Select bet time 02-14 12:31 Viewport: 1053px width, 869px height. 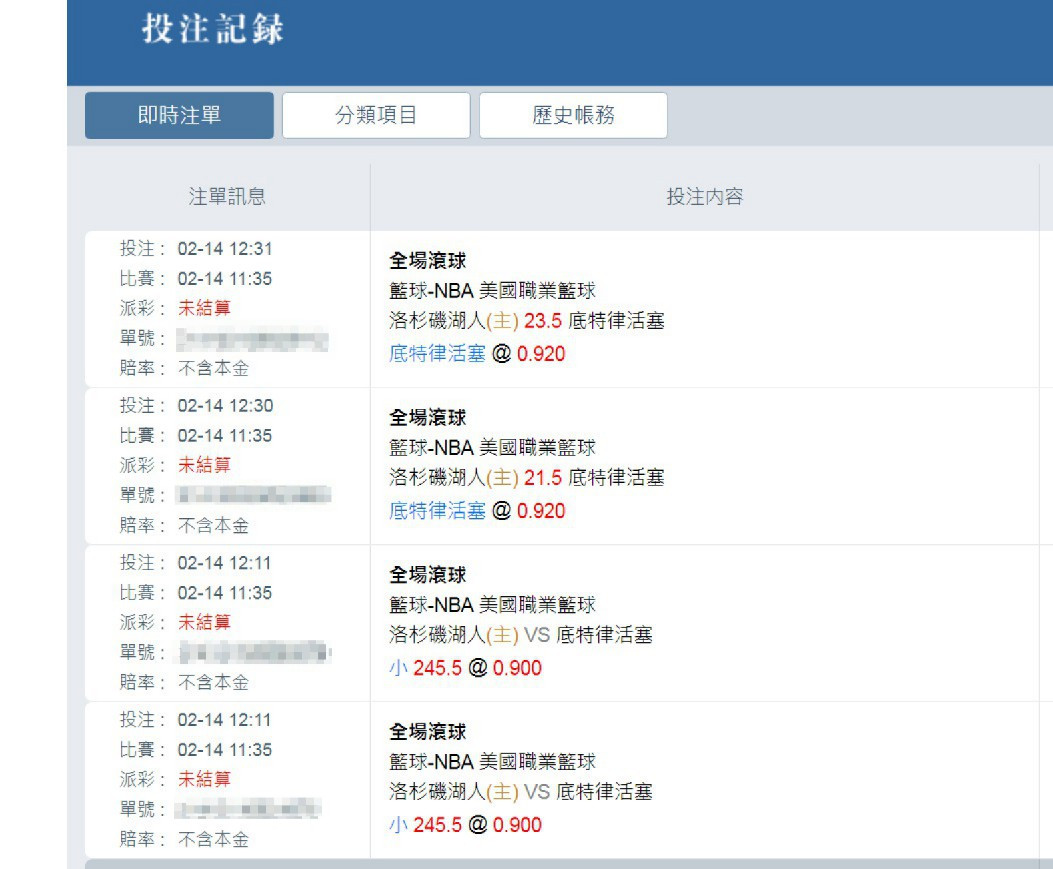pos(225,249)
